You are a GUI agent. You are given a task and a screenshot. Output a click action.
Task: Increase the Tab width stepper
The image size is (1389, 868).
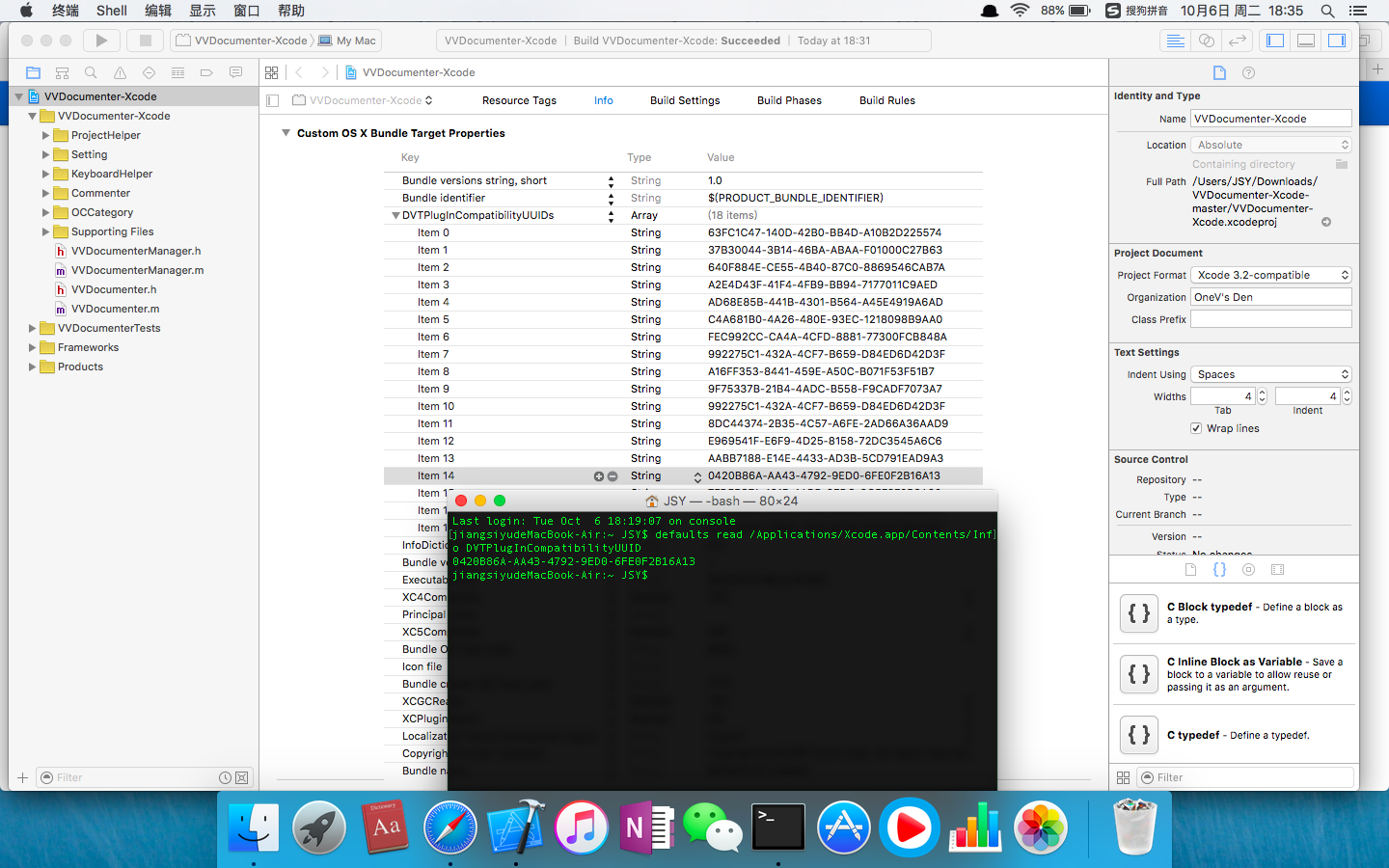tap(1262, 393)
